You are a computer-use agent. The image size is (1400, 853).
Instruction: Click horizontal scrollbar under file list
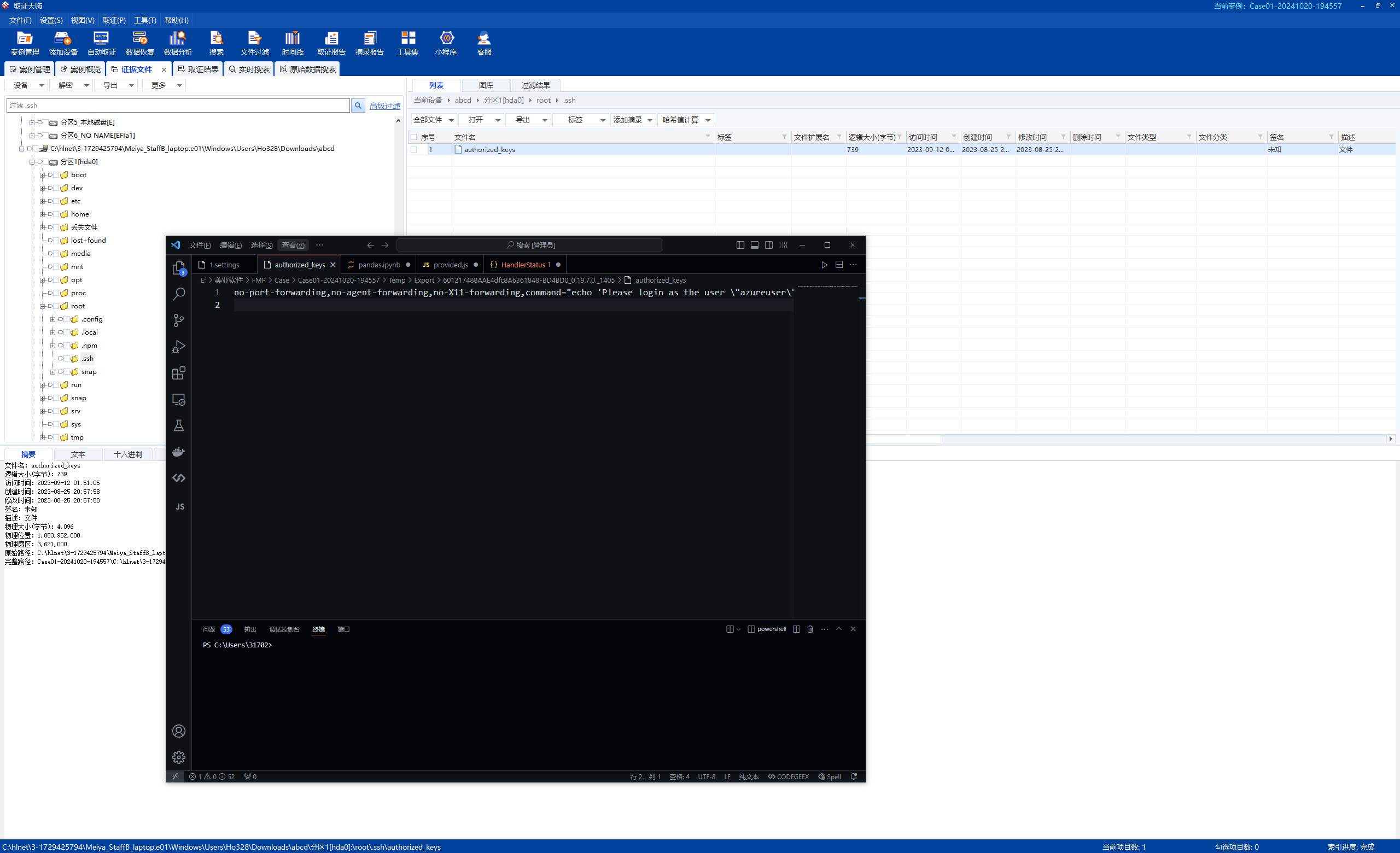pos(903,439)
